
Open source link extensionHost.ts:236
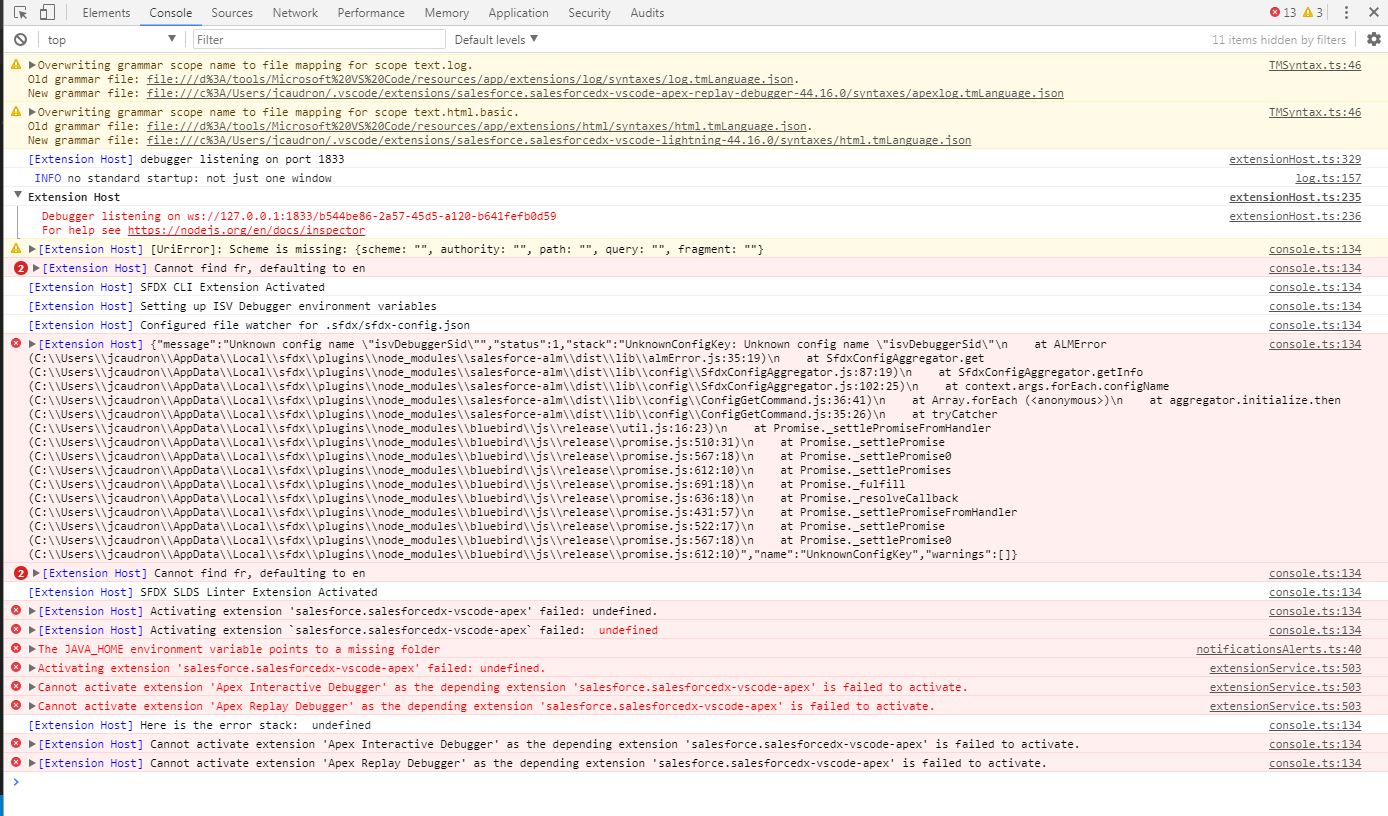click(1295, 216)
